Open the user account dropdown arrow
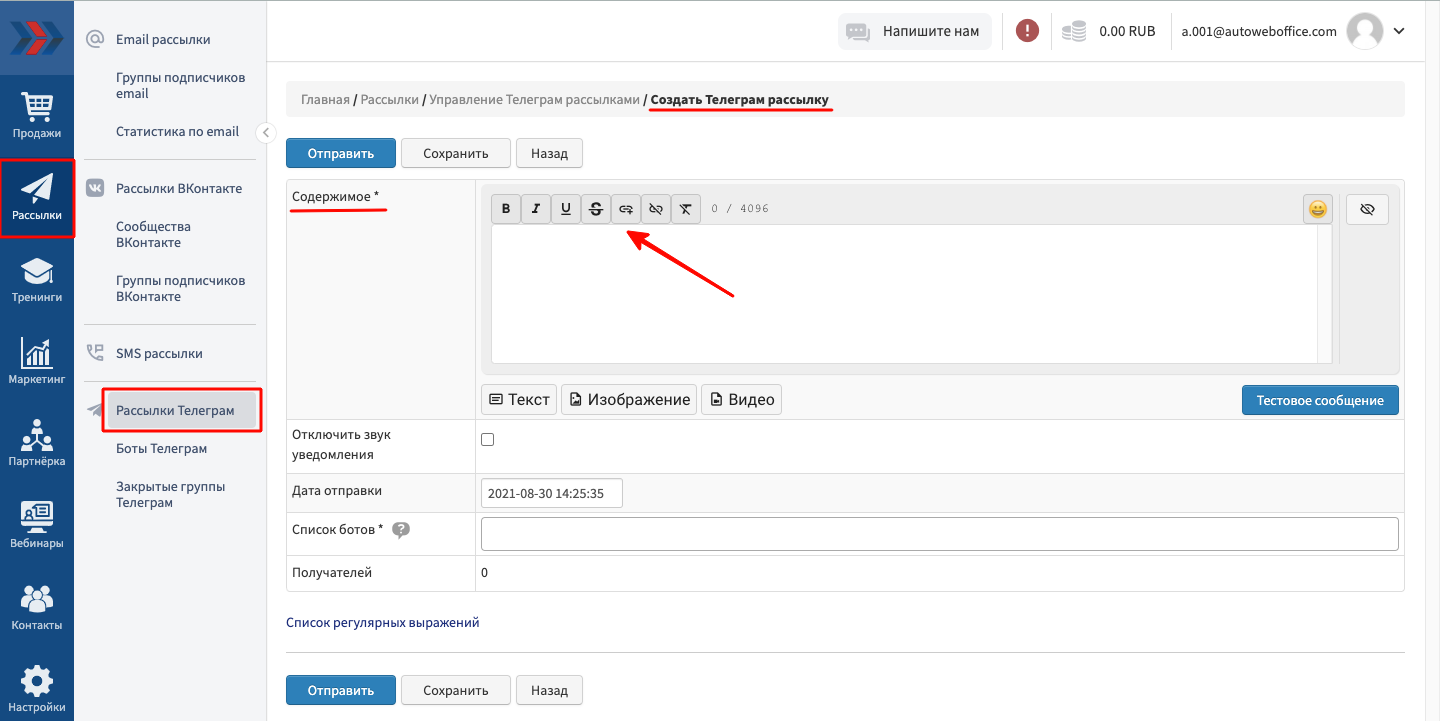Image resolution: width=1440 pixels, height=721 pixels. click(x=1399, y=31)
